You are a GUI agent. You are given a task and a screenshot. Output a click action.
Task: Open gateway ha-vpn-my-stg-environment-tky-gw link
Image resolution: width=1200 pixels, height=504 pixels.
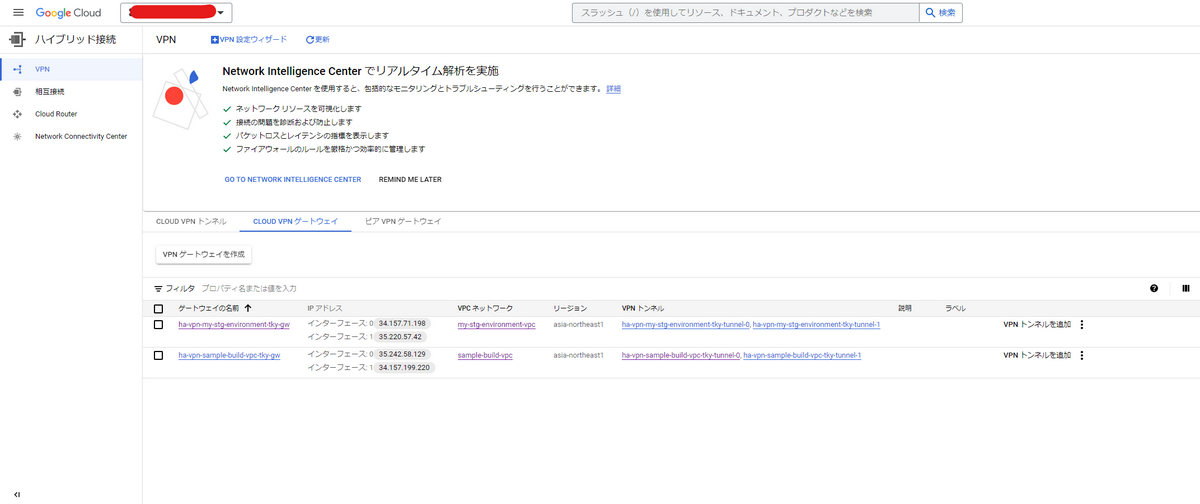coord(234,325)
